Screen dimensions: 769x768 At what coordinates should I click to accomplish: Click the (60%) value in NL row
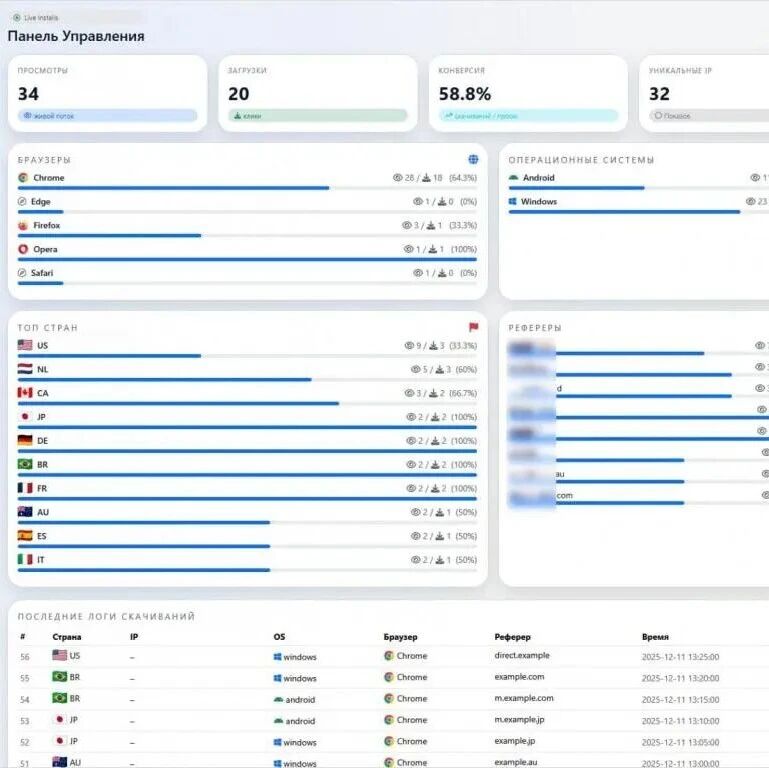[x=465, y=369]
